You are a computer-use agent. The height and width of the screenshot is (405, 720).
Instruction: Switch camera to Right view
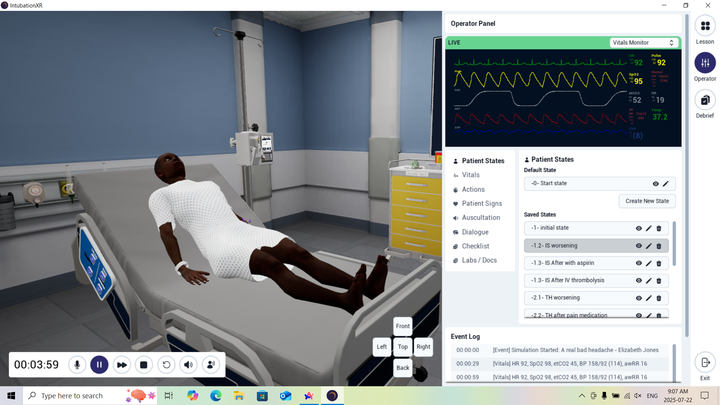pyautogui.click(x=423, y=347)
